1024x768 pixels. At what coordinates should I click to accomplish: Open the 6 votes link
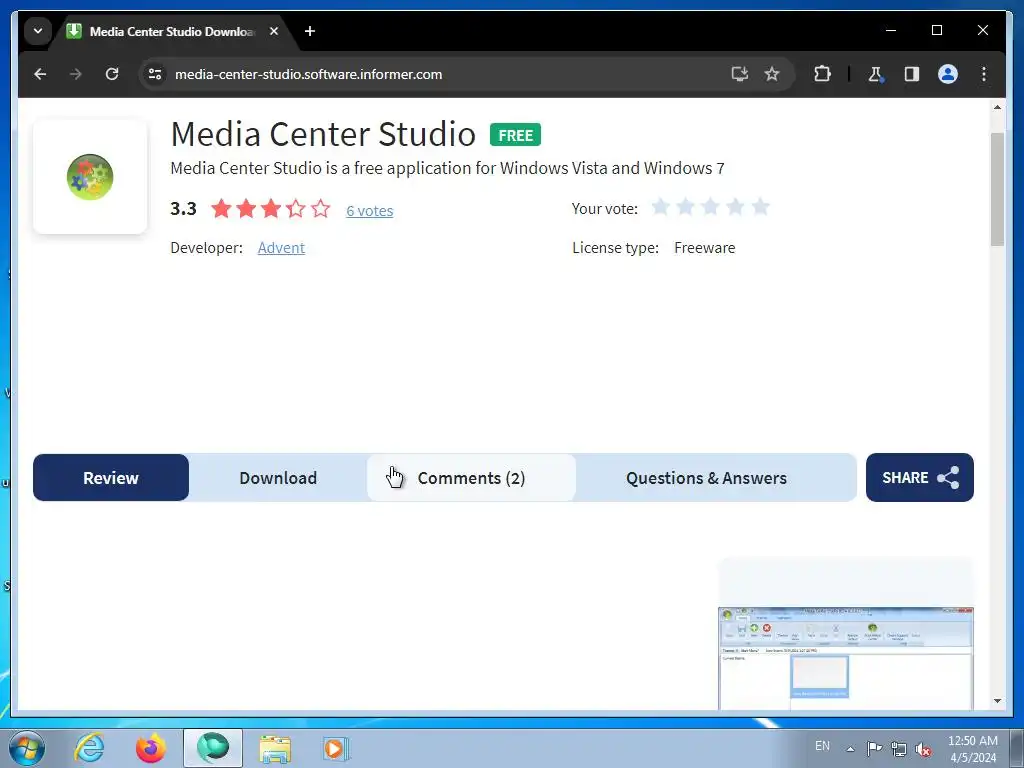[370, 211]
